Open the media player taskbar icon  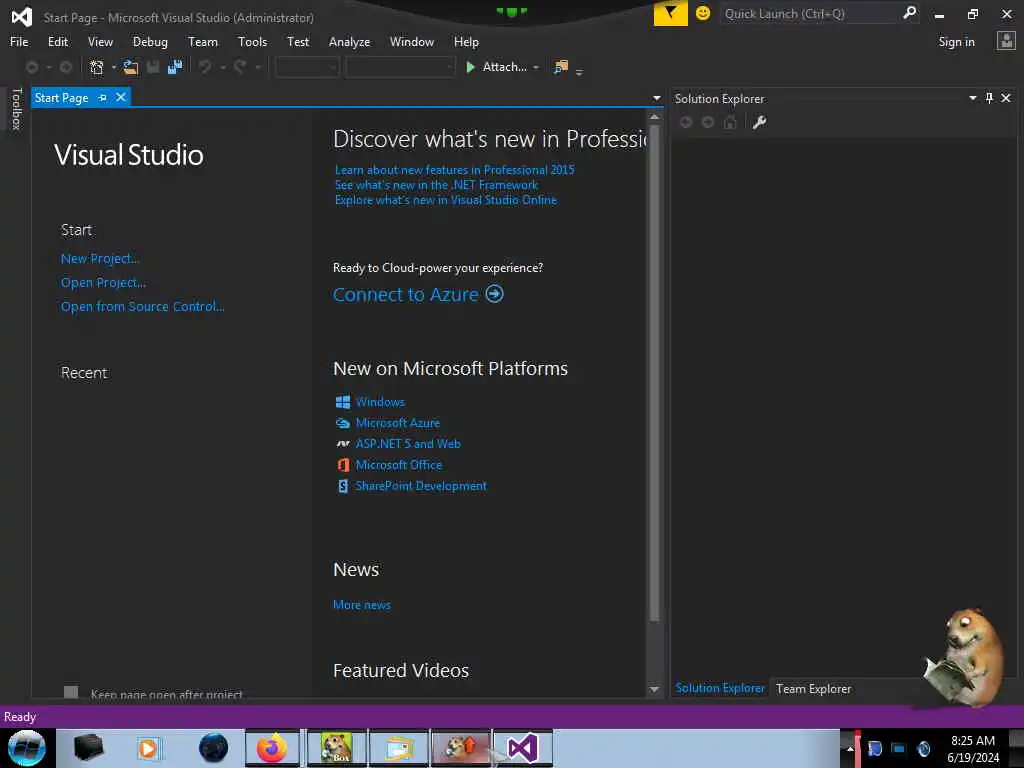click(149, 748)
